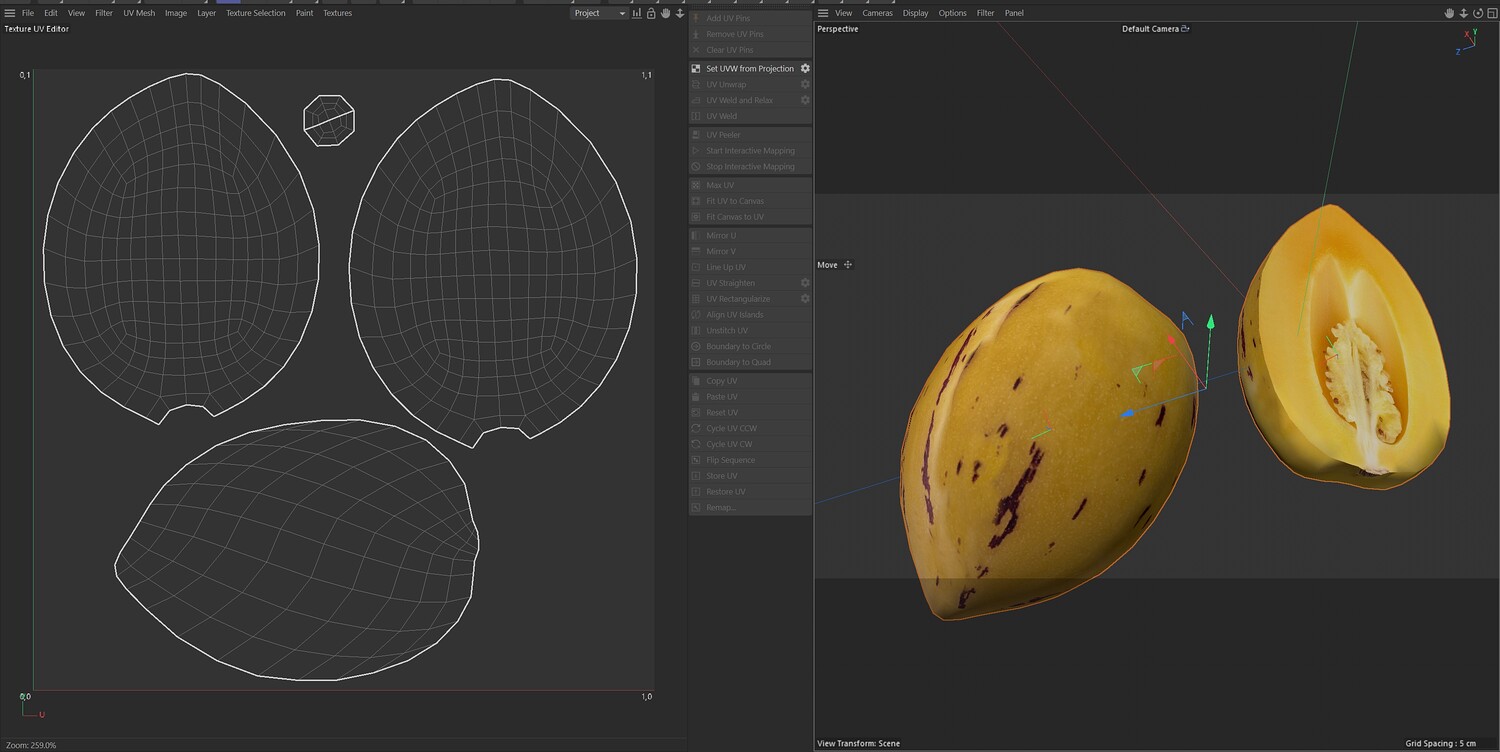Image resolution: width=1500 pixels, height=752 pixels.
Task: Click Boundary to Circle
Action: [x=750, y=346]
